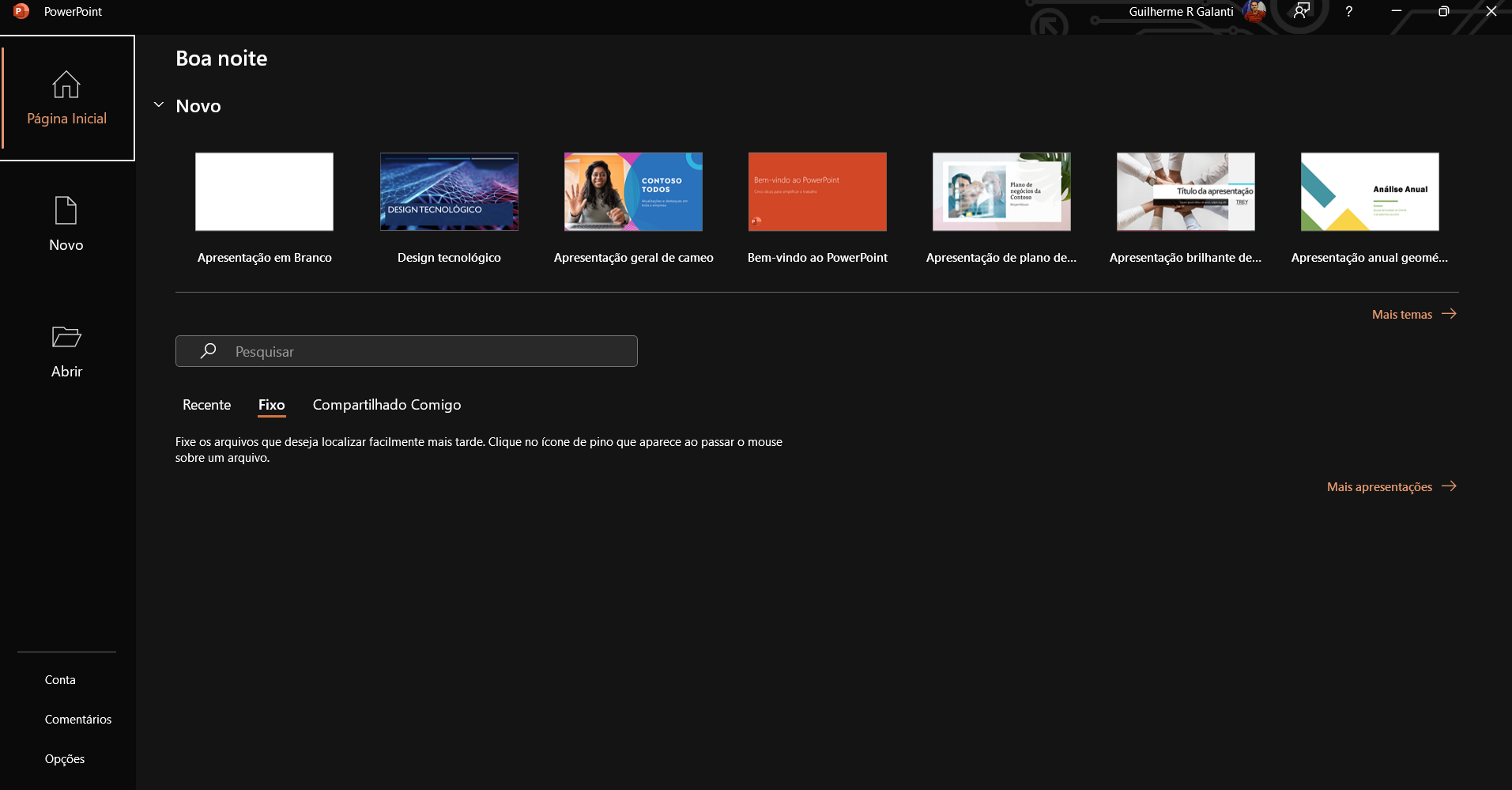This screenshot has height=790, width=1512.
Task: Click the Novo section heading text
Action: pyautogui.click(x=198, y=106)
